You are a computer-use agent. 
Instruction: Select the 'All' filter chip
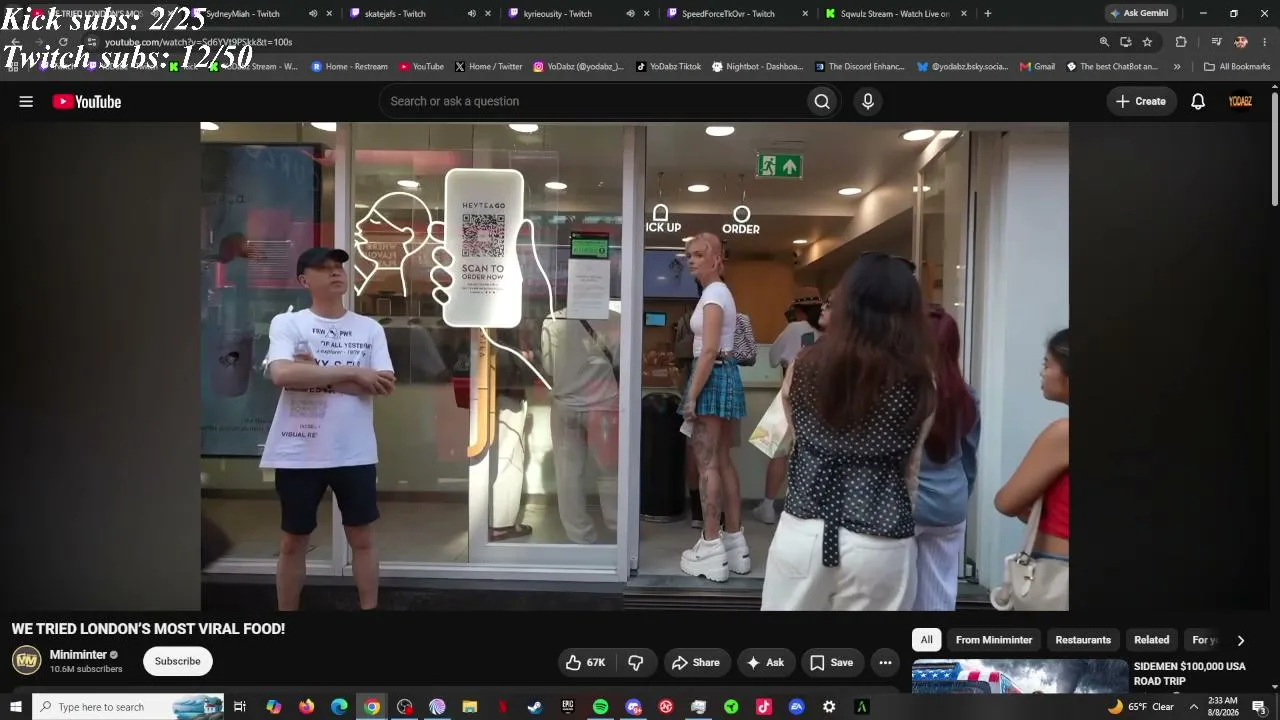926,640
